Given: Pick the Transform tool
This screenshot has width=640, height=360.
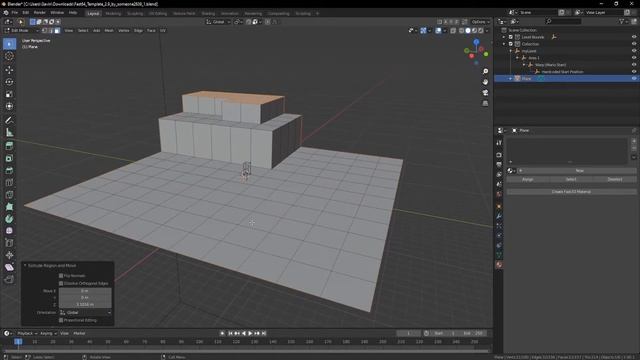Looking at the screenshot, I should 9,106.
